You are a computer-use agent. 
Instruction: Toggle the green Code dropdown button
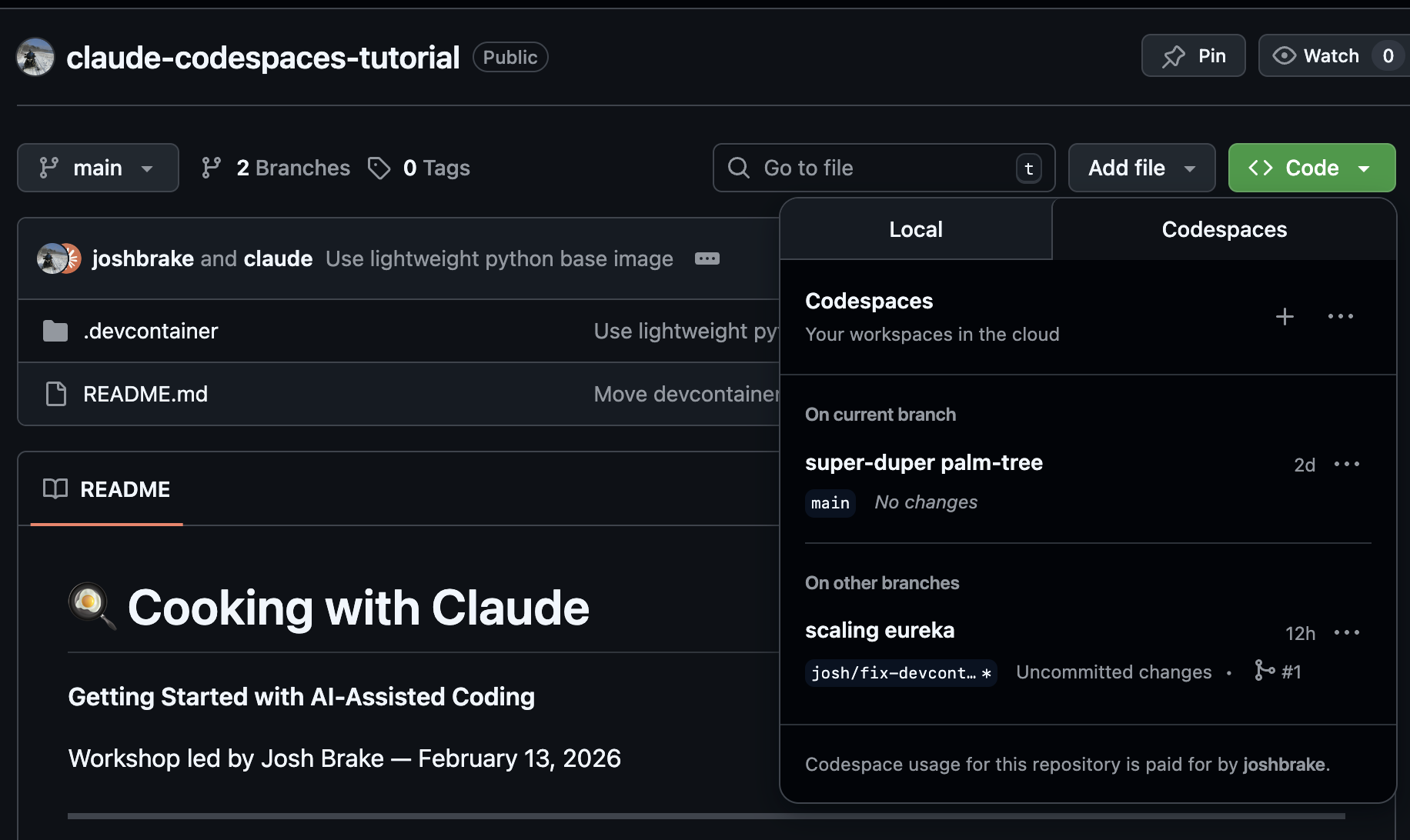click(1311, 168)
